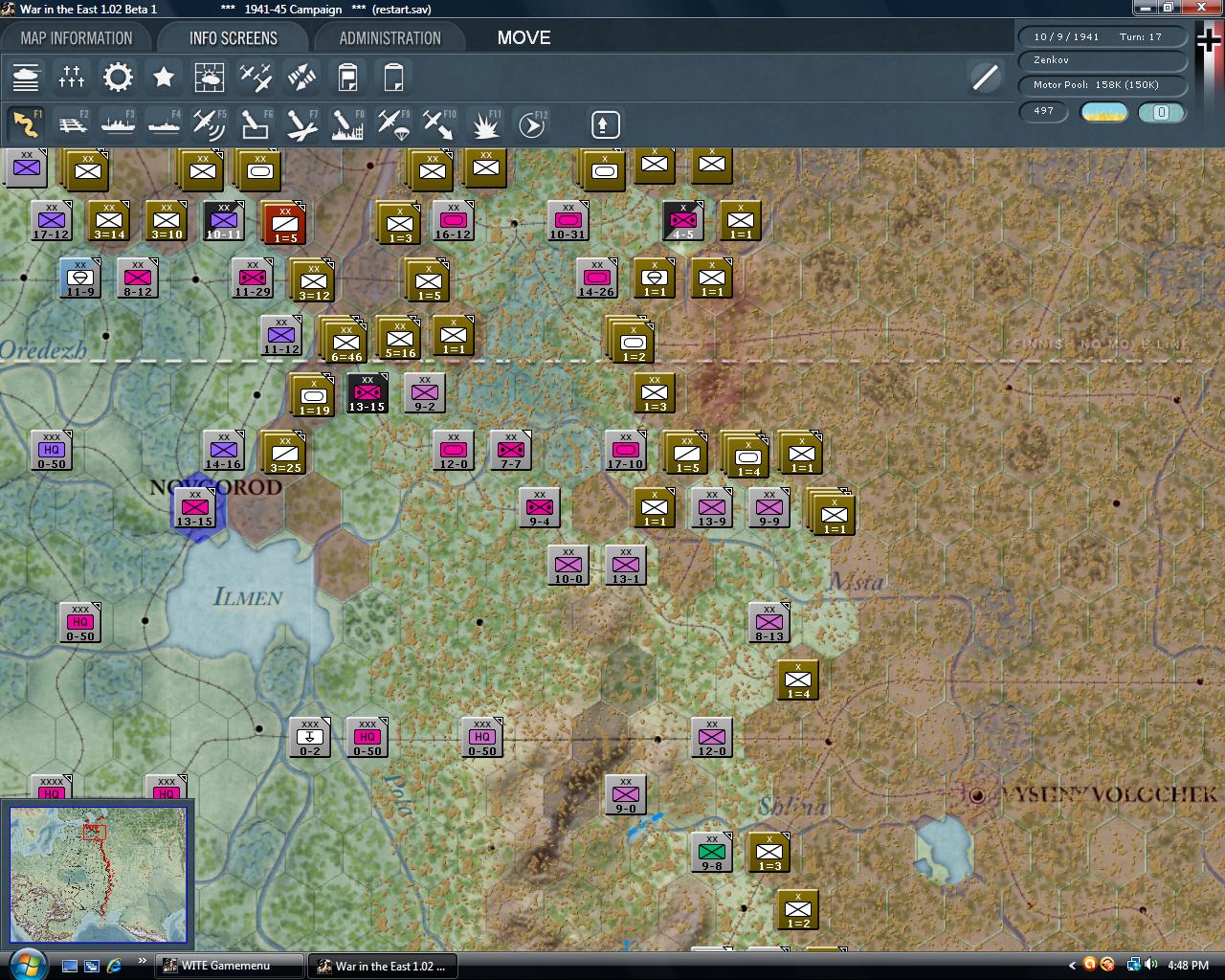The height and width of the screenshot is (980, 1225).
Task: Click the 497 counter field
Action: (1045, 111)
